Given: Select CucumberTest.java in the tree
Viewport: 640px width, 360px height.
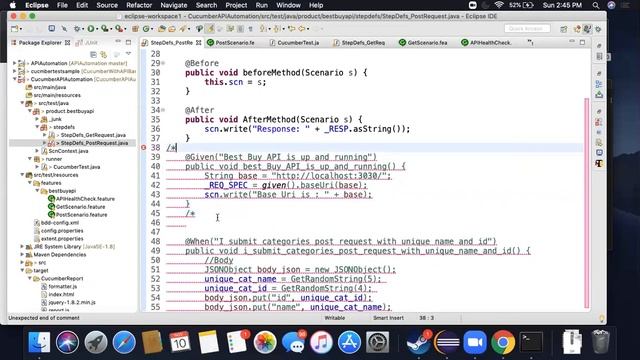Looking at the screenshot, I should 76,167.
